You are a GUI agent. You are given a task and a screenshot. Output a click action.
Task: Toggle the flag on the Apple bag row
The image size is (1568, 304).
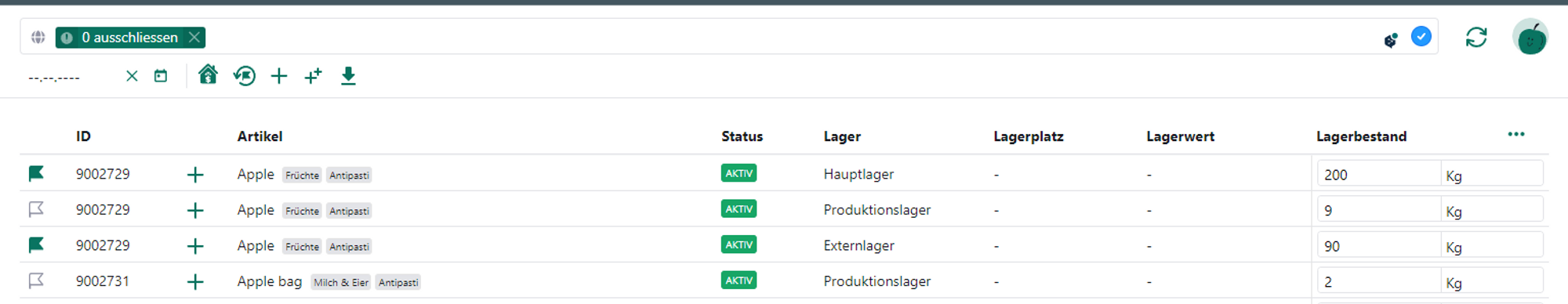[x=36, y=281]
